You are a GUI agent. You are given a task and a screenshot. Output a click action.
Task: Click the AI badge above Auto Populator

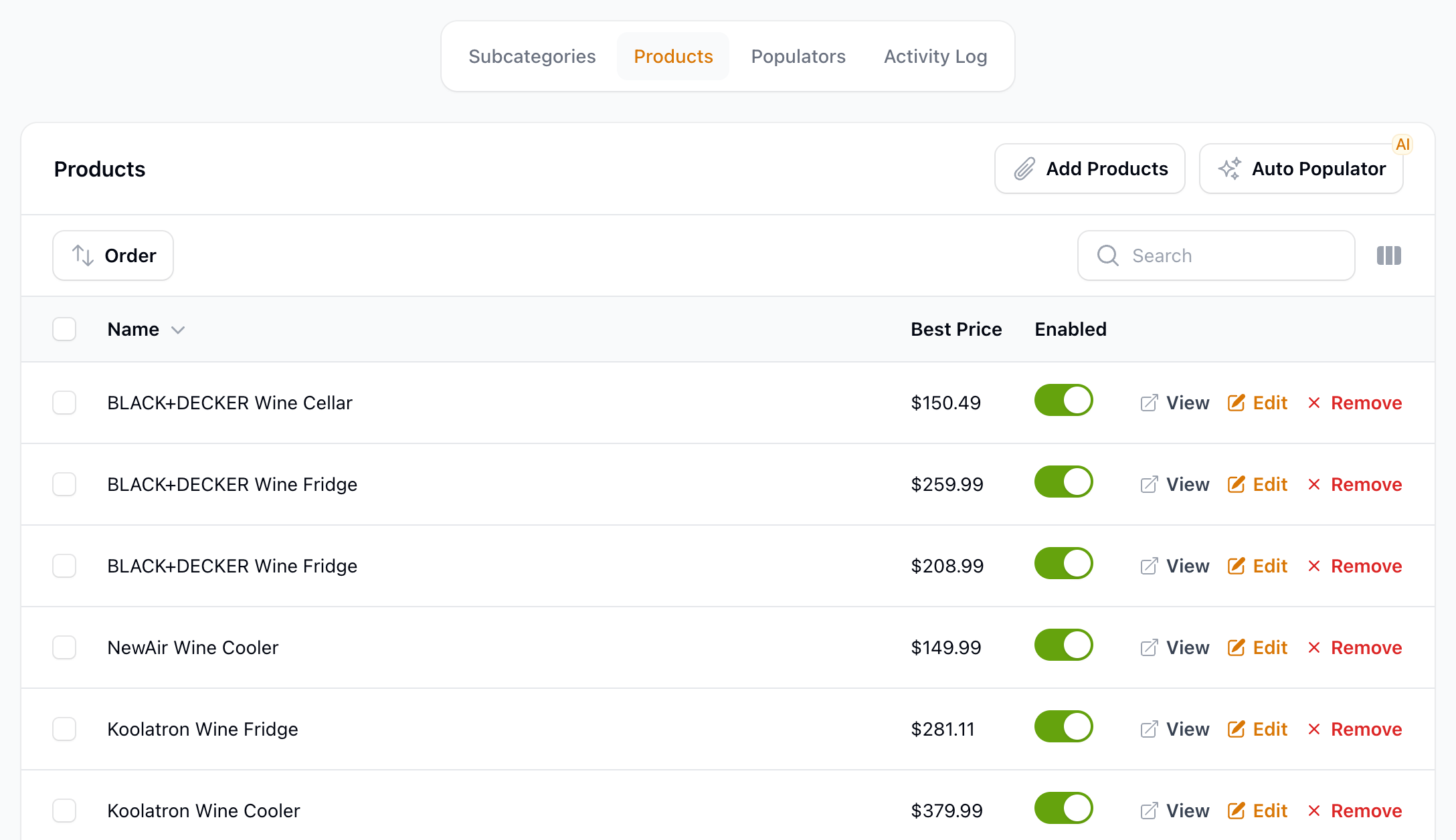point(1402,144)
